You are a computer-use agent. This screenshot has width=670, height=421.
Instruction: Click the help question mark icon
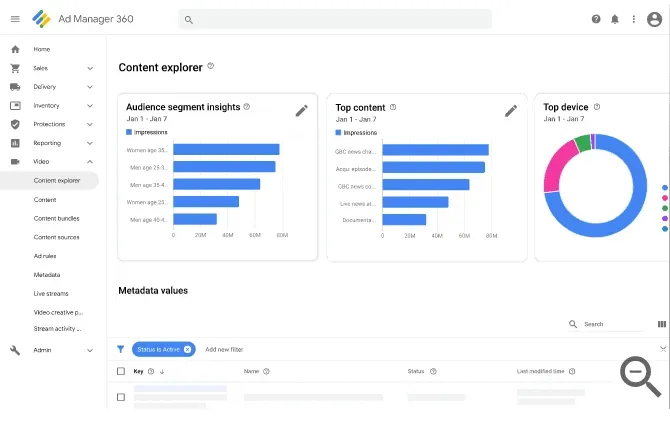(x=596, y=19)
